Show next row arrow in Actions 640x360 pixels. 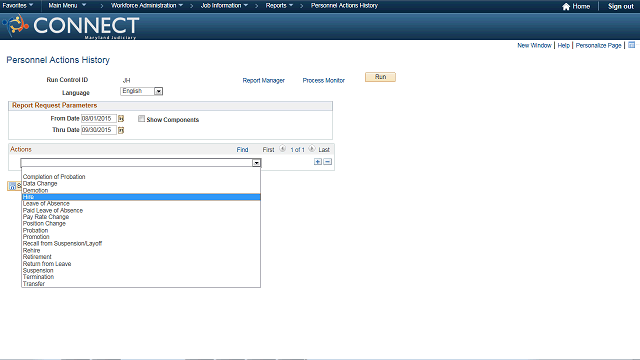tap(312, 149)
